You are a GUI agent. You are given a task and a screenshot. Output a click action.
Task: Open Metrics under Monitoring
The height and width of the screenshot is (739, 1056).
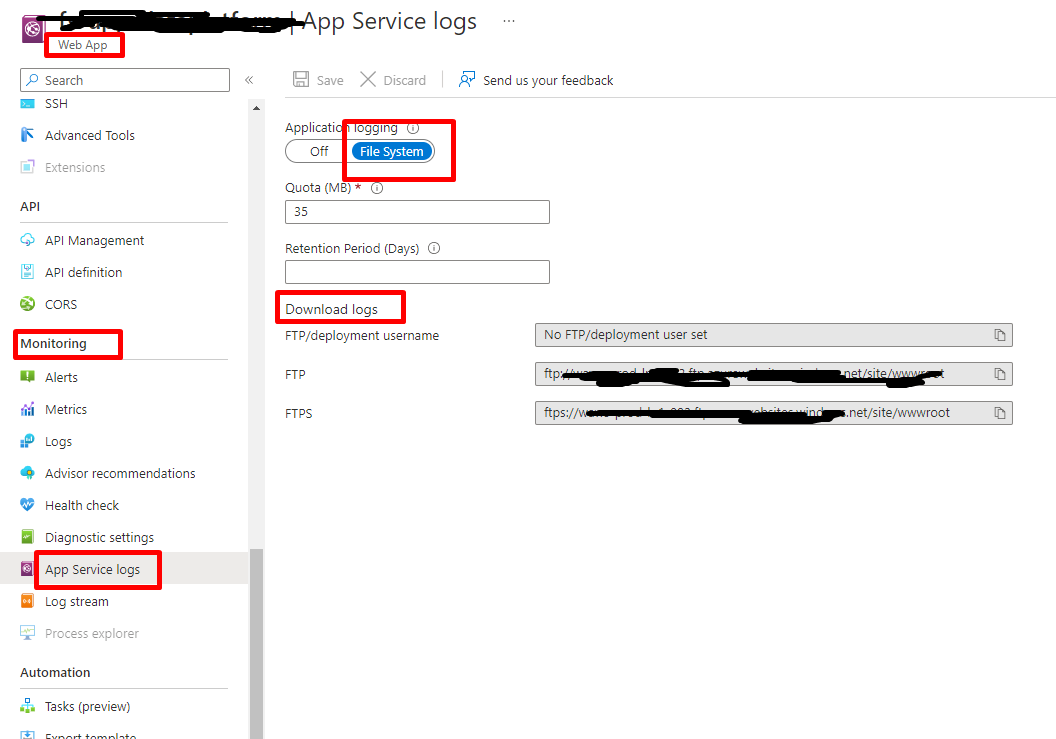66,410
